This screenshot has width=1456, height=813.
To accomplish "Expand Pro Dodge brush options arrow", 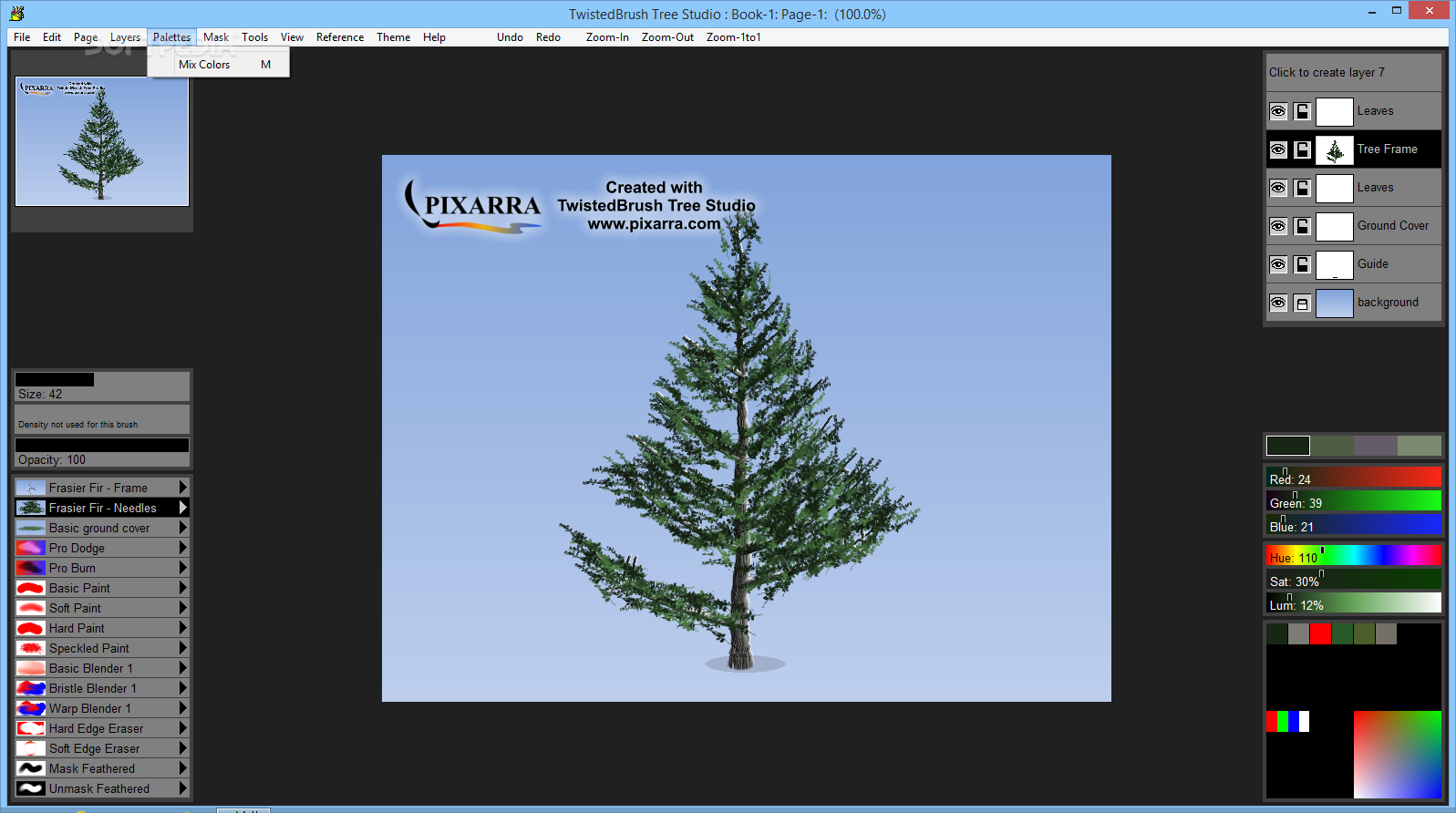I will tap(183, 548).
